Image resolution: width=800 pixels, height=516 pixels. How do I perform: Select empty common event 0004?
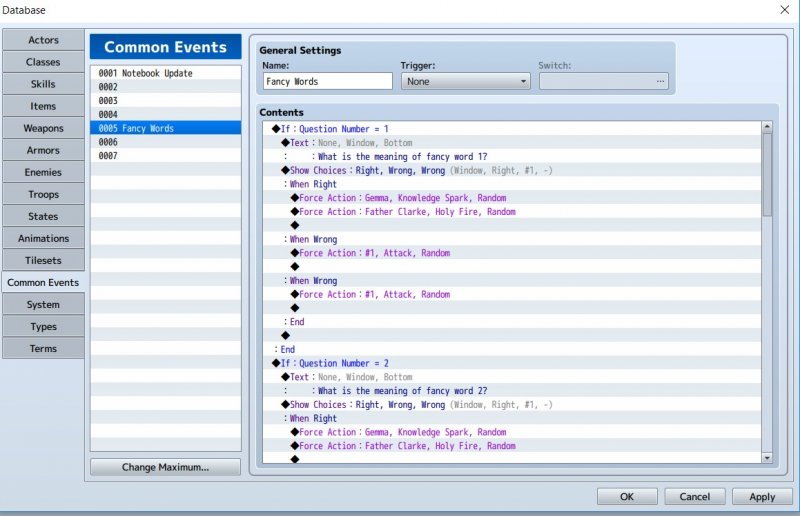[x=166, y=114]
